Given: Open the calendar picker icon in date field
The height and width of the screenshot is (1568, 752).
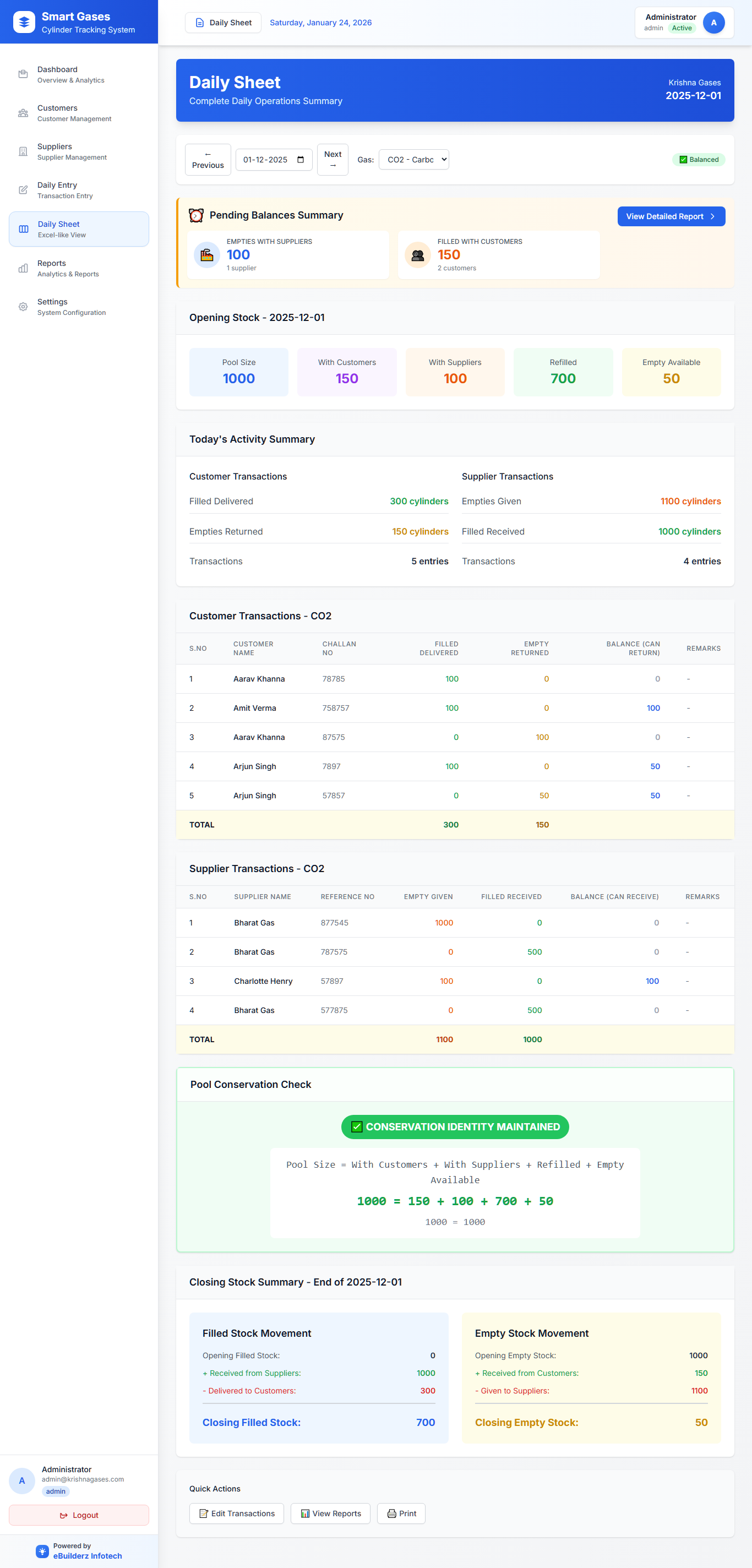Looking at the screenshot, I should pyautogui.click(x=301, y=160).
